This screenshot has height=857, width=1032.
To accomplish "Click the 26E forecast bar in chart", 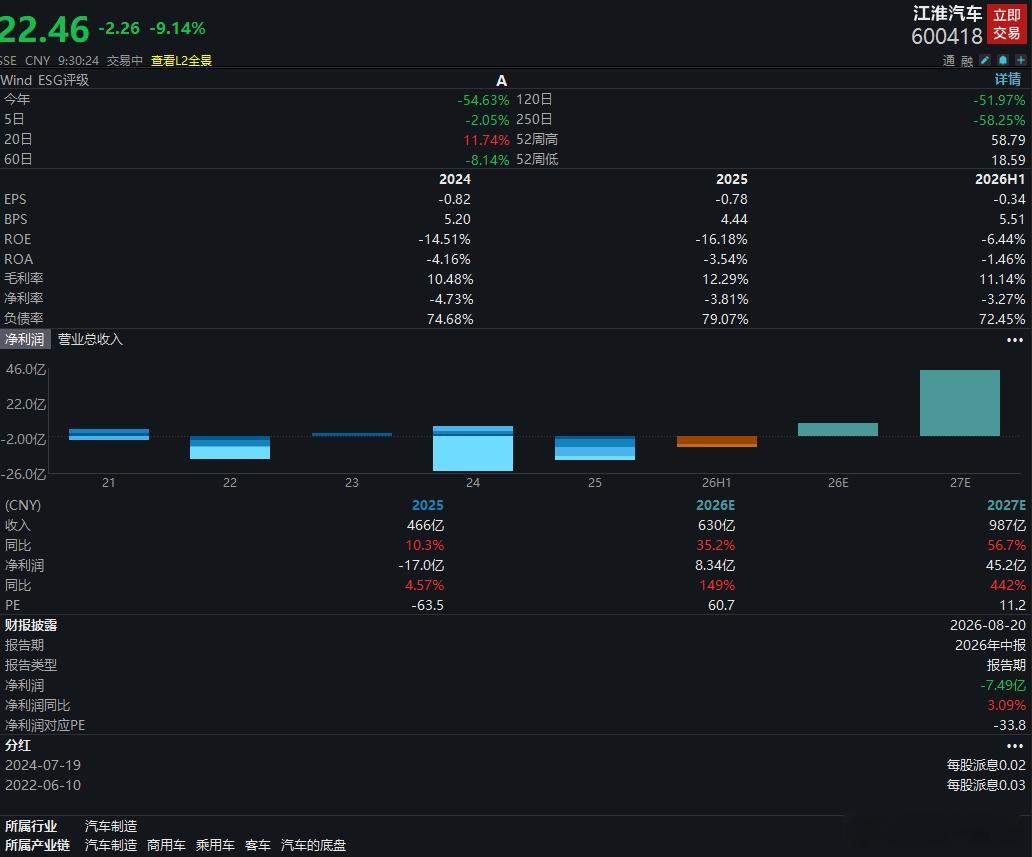I will click(x=838, y=429).
